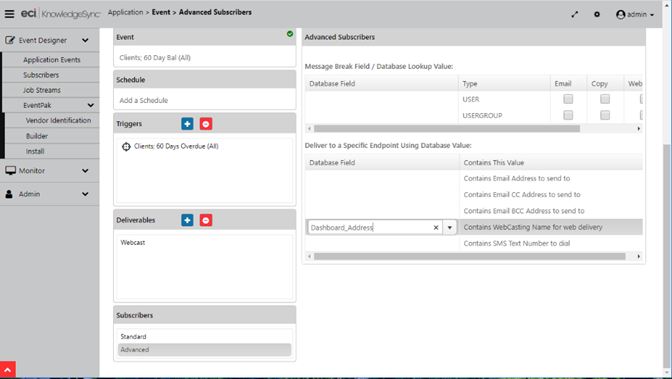Open the hamburger navigation menu
The width and height of the screenshot is (672, 379).
(x=9, y=14)
